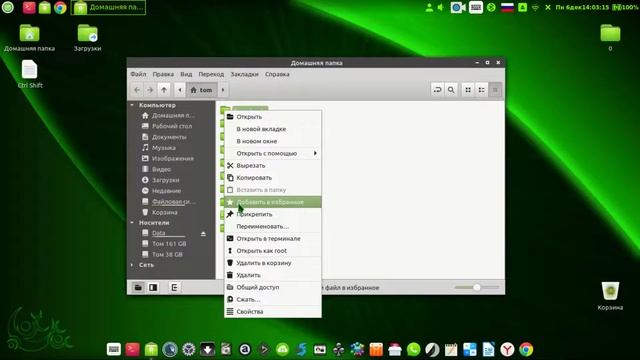This screenshot has width=640, height=360.
Task: Open Свойства from context menu
Action: [273, 312]
